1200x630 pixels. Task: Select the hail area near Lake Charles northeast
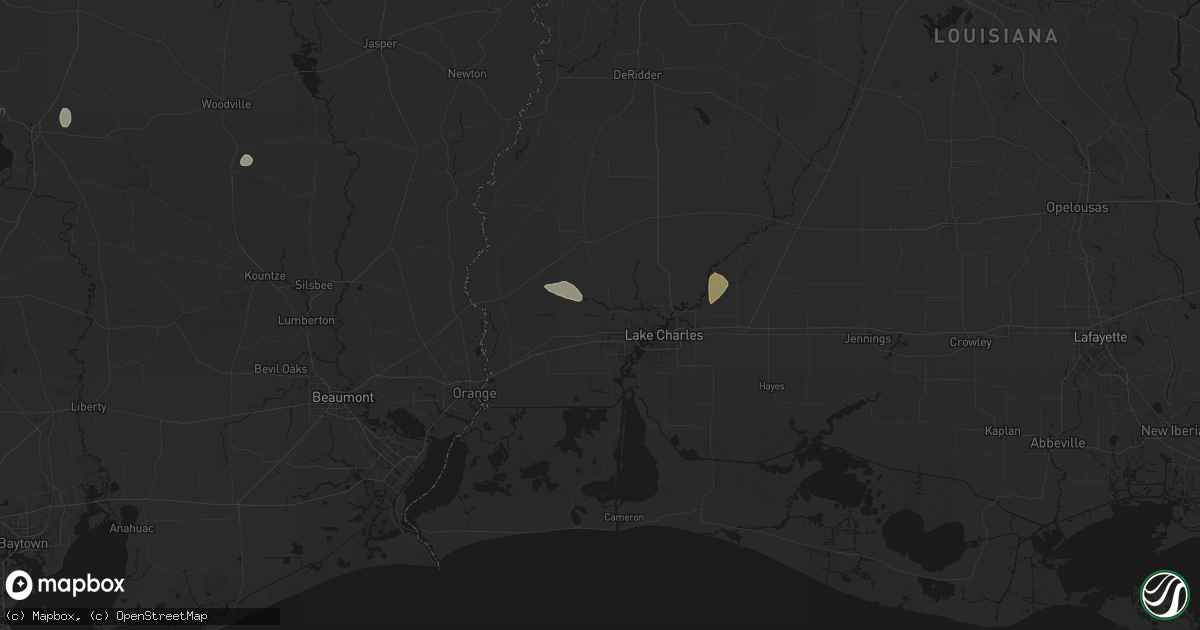pos(717,288)
